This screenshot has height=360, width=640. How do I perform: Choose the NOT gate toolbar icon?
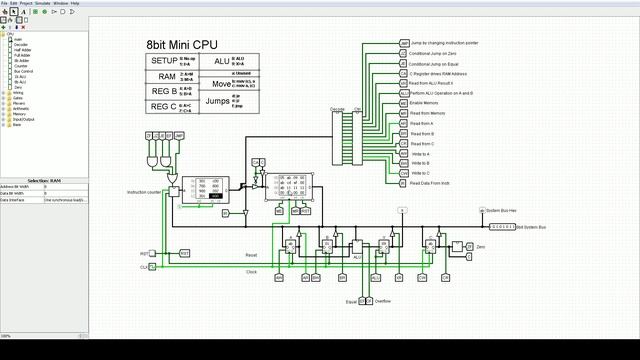pos(54,12)
